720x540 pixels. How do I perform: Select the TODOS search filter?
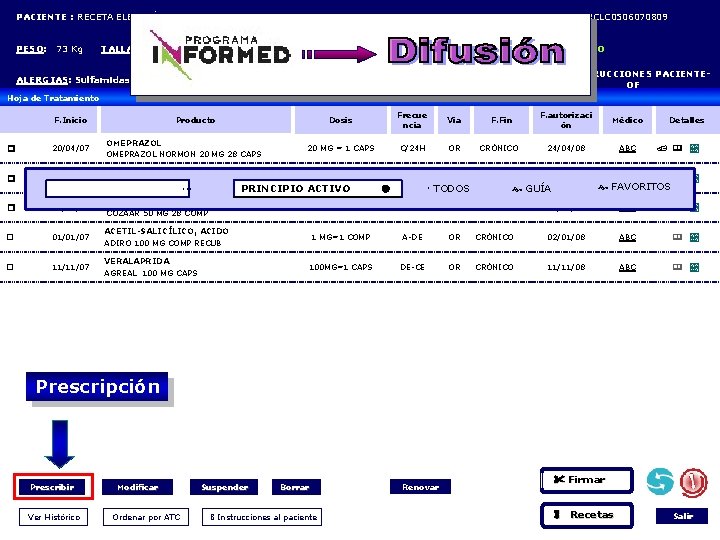tap(449, 189)
